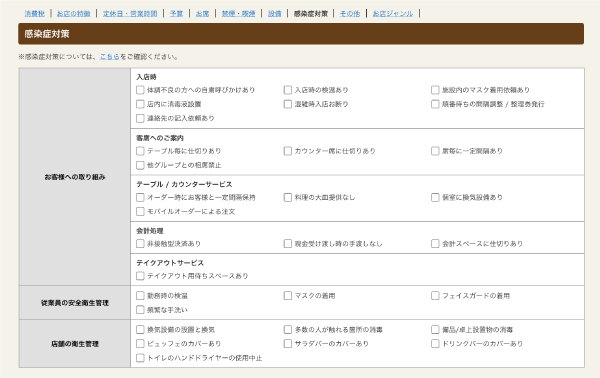The height and width of the screenshot is (378, 600).
Task: Open the その他 section link
Action: coord(350,13)
